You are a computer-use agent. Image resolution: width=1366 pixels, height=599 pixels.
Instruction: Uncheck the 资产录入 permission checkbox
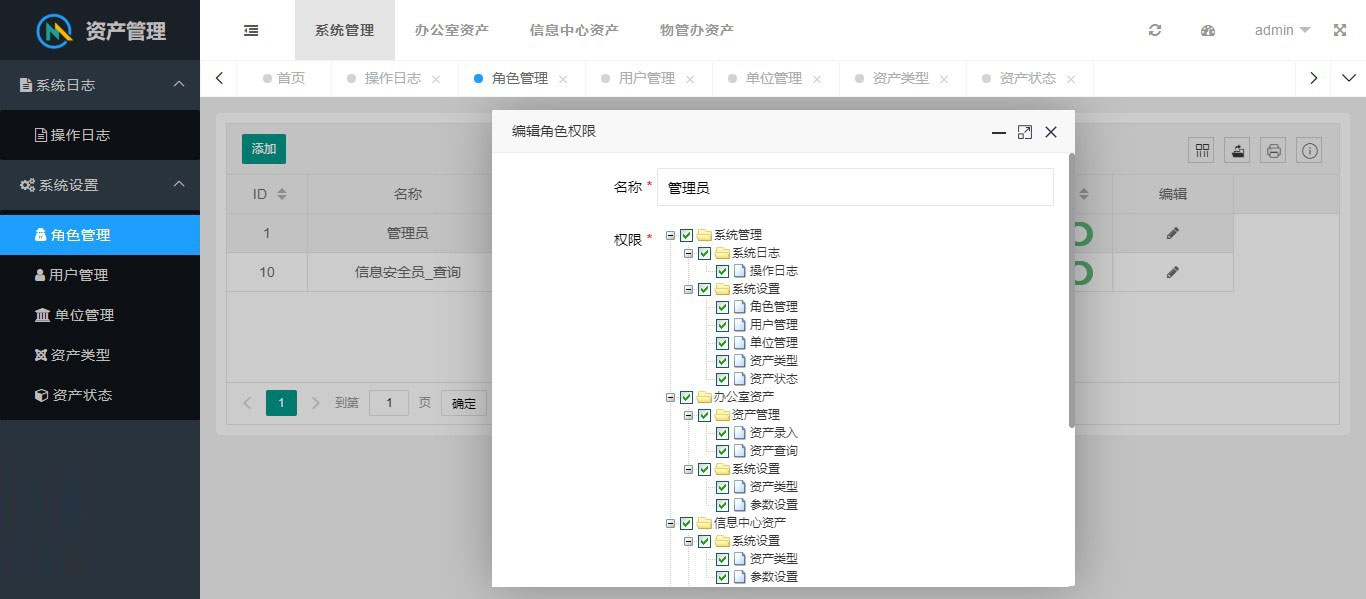(x=723, y=433)
